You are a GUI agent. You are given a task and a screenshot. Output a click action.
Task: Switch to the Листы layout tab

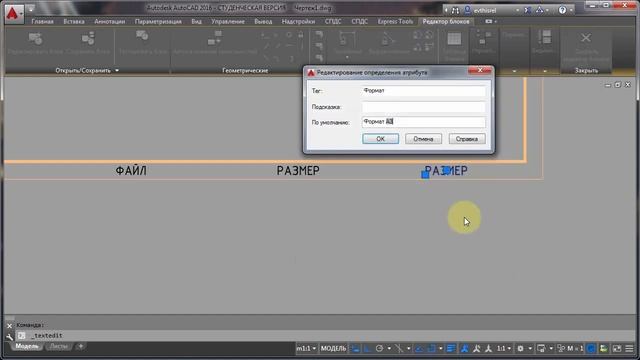click(x=58, y=347)
